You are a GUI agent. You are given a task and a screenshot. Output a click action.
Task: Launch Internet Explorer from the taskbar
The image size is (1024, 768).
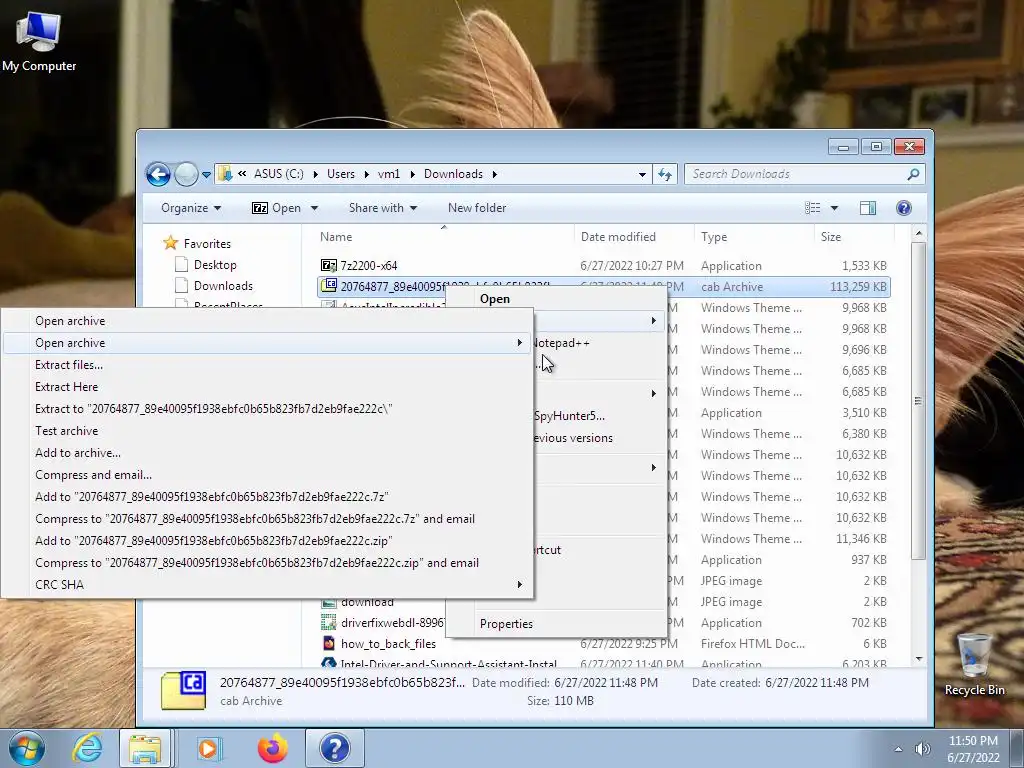(87, 748)
